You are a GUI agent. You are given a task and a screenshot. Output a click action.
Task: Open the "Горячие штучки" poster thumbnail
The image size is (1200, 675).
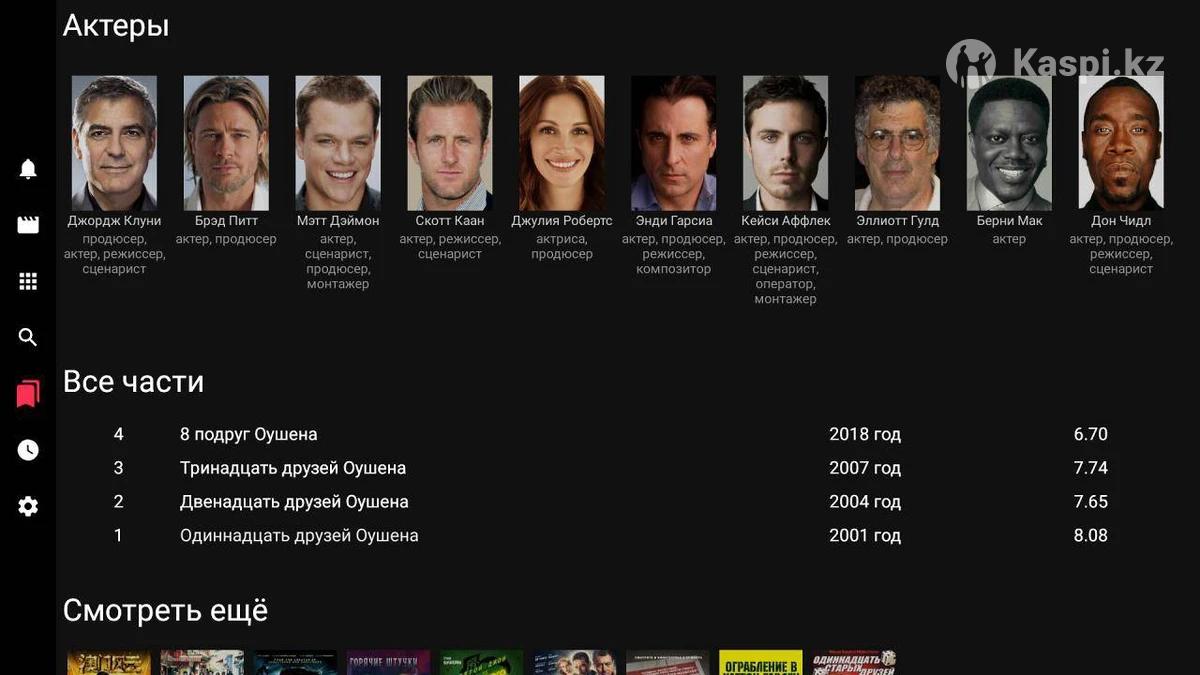tap(388, 663)
